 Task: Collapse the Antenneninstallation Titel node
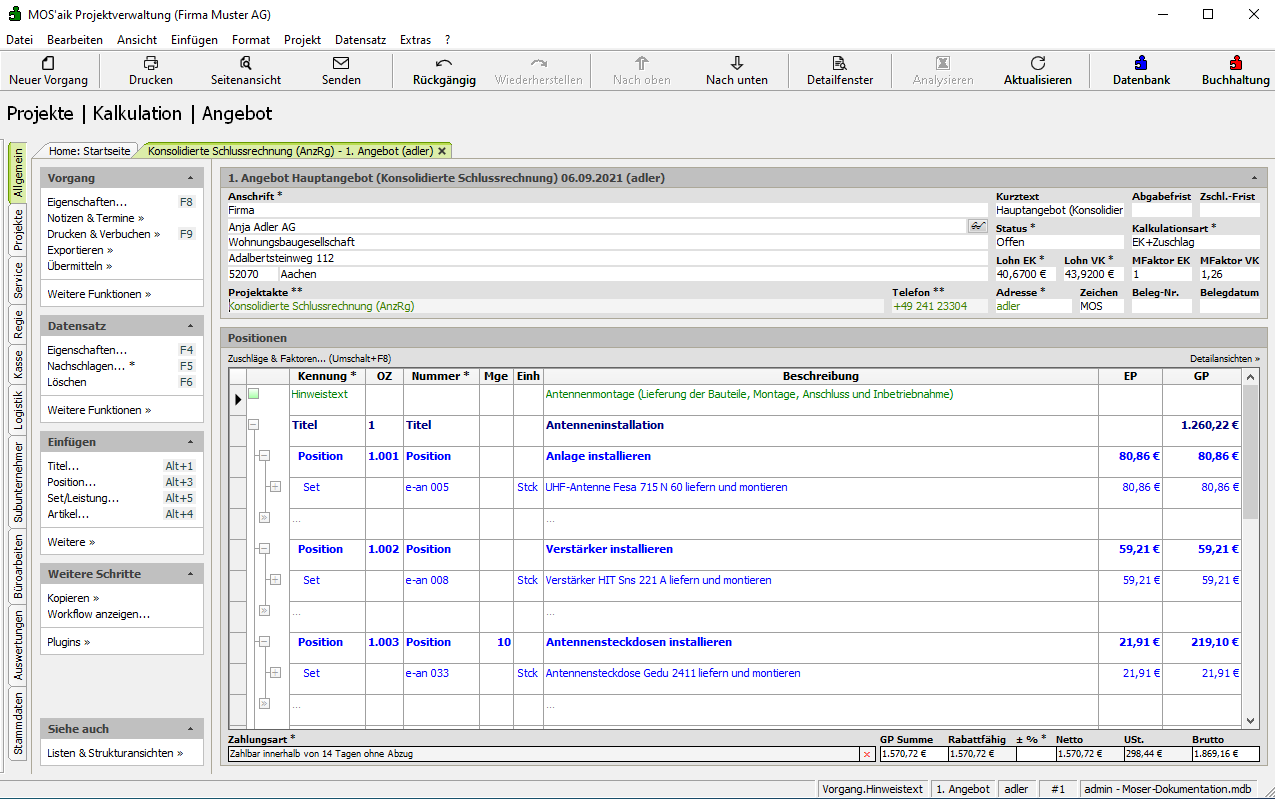(x=254, y=425)
